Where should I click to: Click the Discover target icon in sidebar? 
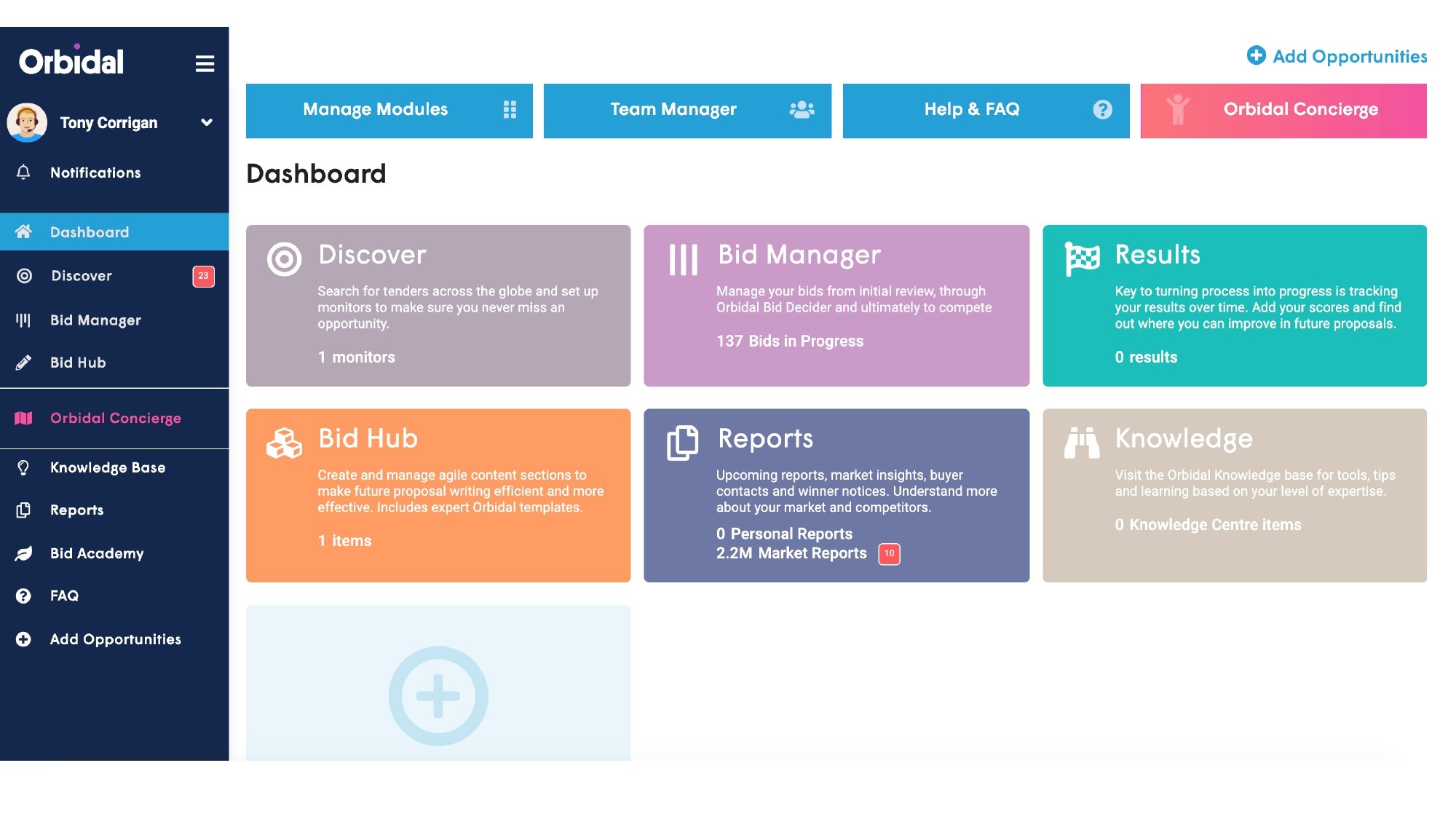[x=24, y=276]
